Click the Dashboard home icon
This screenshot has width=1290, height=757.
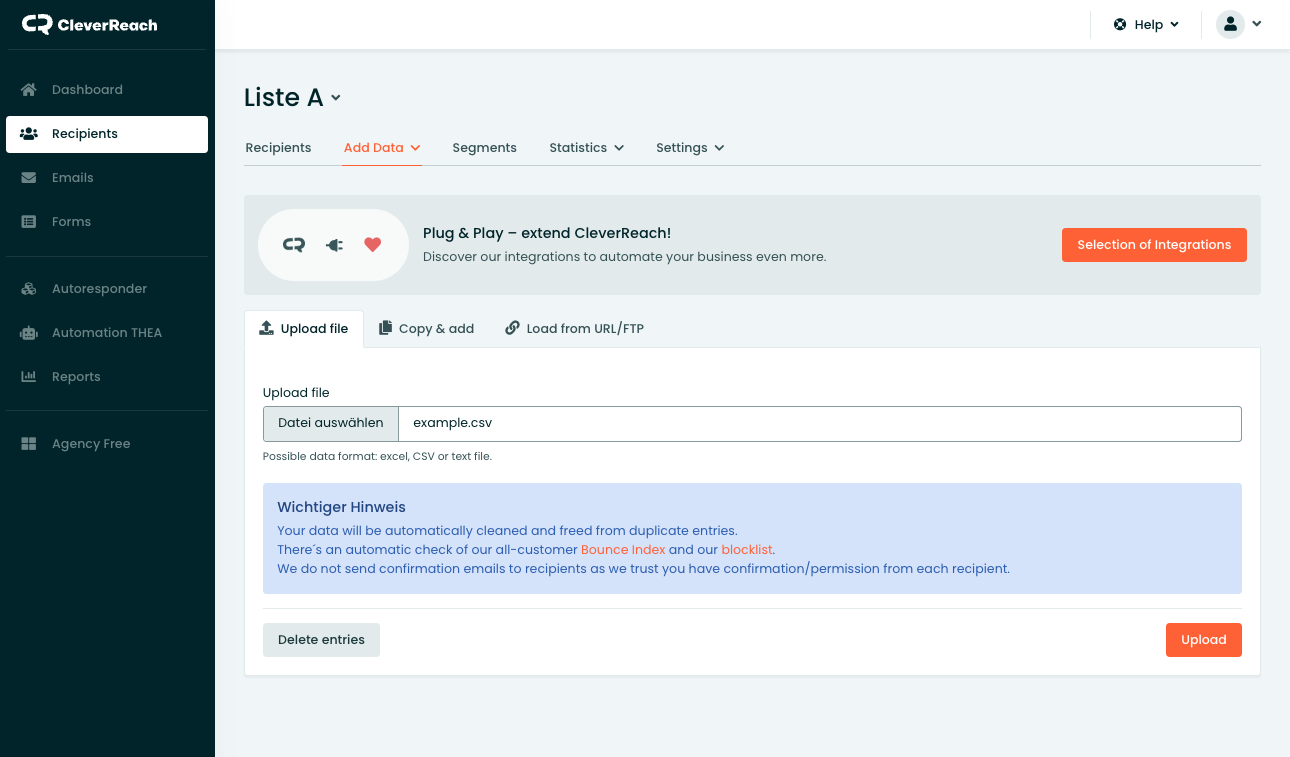point(29,89)
